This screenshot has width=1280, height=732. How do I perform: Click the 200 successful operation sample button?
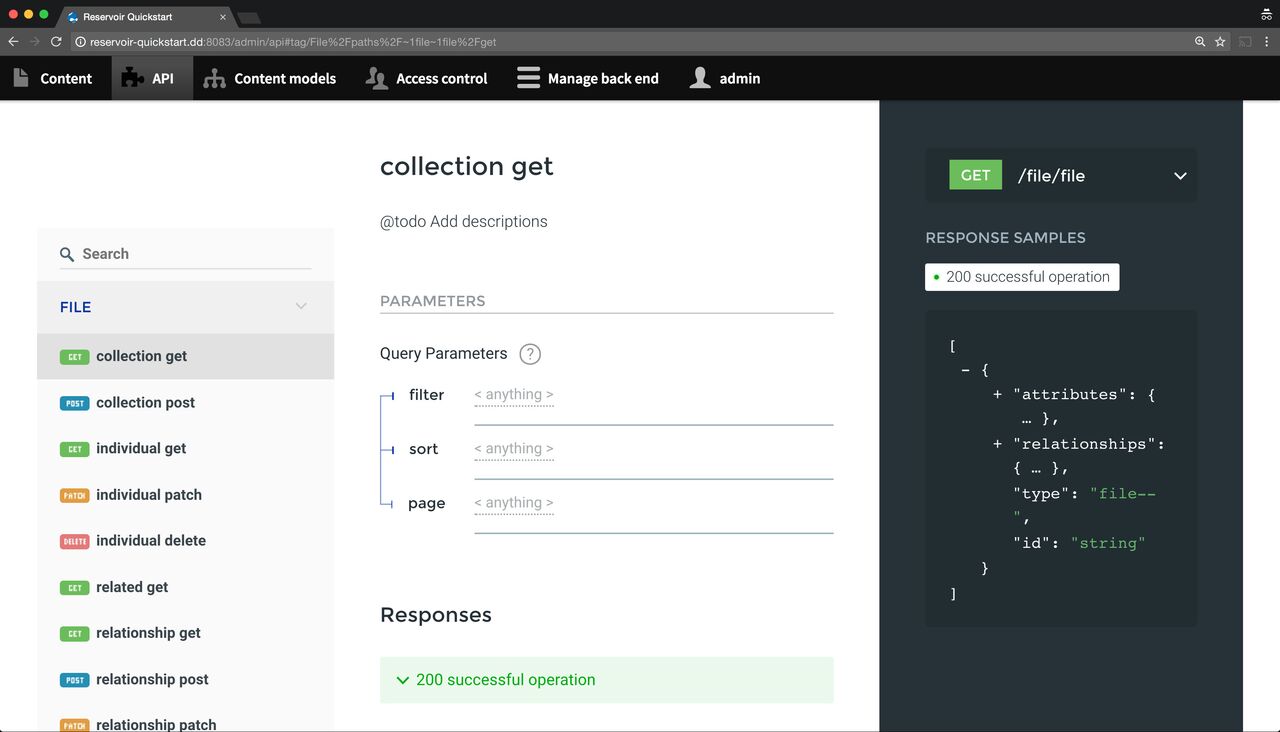pos(1021,276)
